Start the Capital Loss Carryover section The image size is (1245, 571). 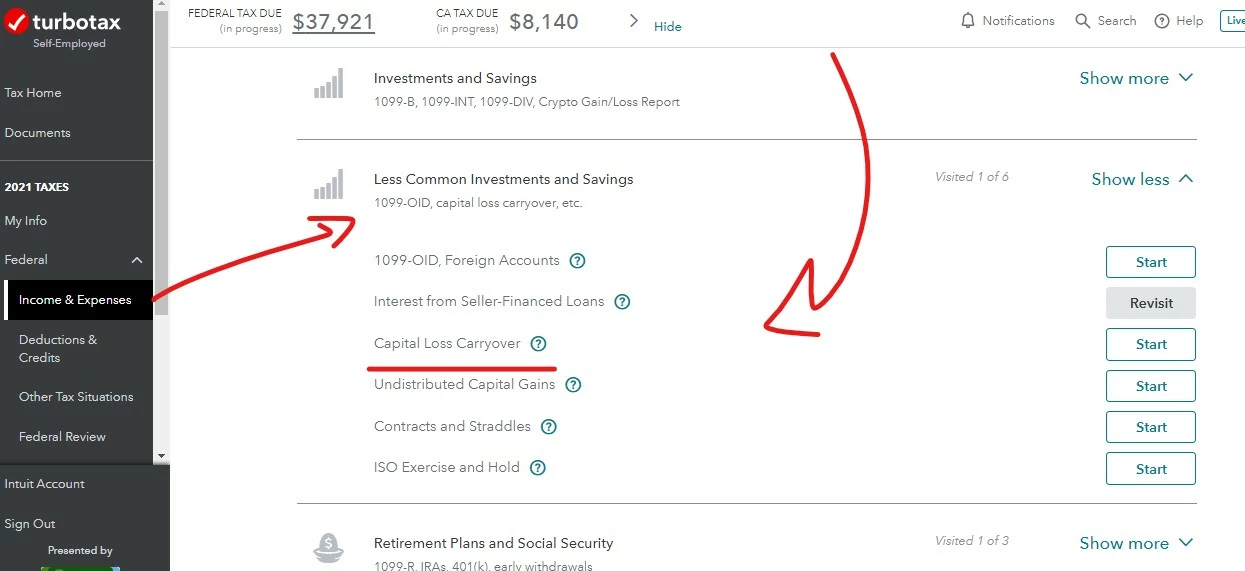tap(1151, 344)
